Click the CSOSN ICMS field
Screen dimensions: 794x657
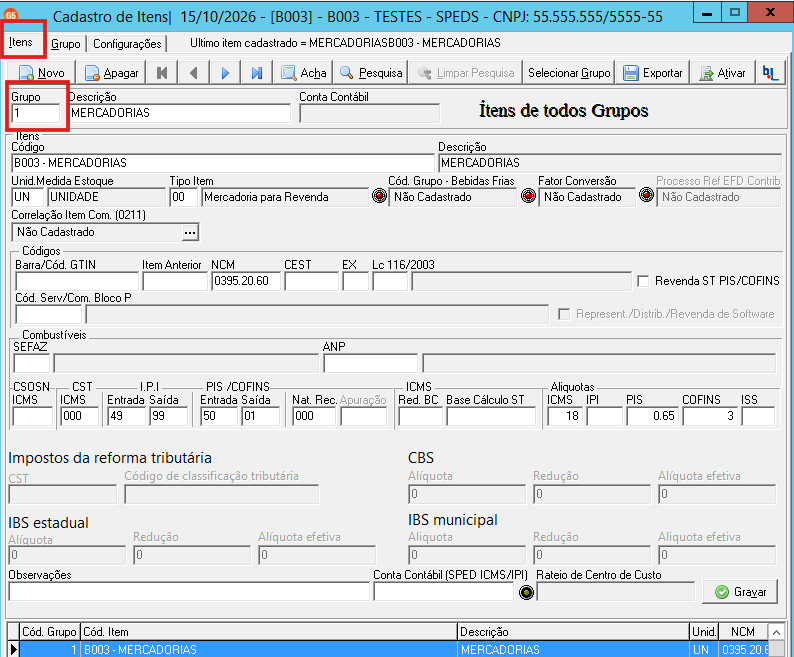32,416
